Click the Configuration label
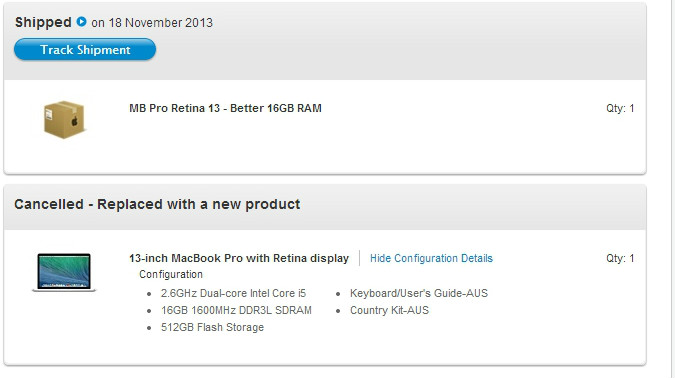675x378 pixels. 171,275
